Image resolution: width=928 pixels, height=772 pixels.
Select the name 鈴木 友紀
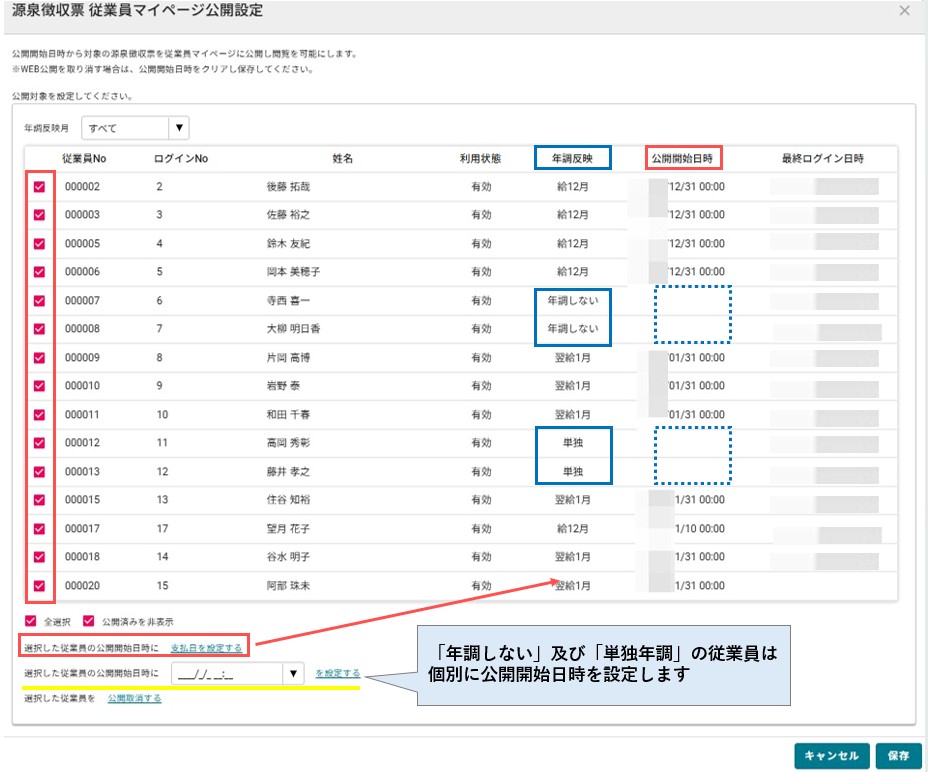288,243
